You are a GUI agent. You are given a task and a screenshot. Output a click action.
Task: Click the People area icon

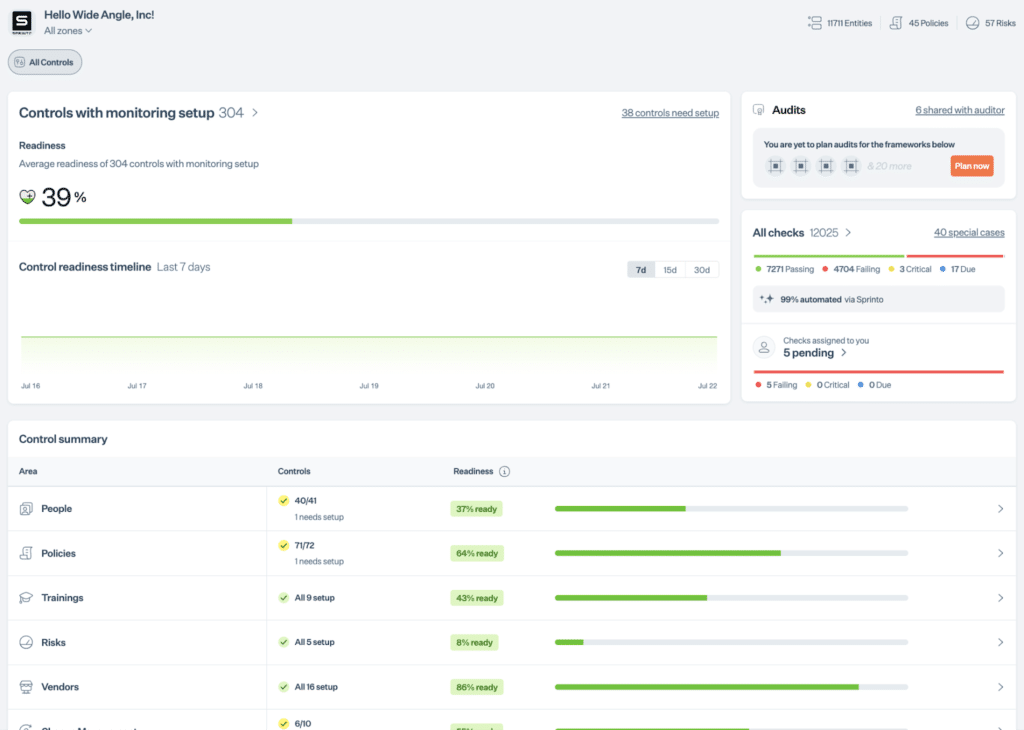[x=26, y=509]
